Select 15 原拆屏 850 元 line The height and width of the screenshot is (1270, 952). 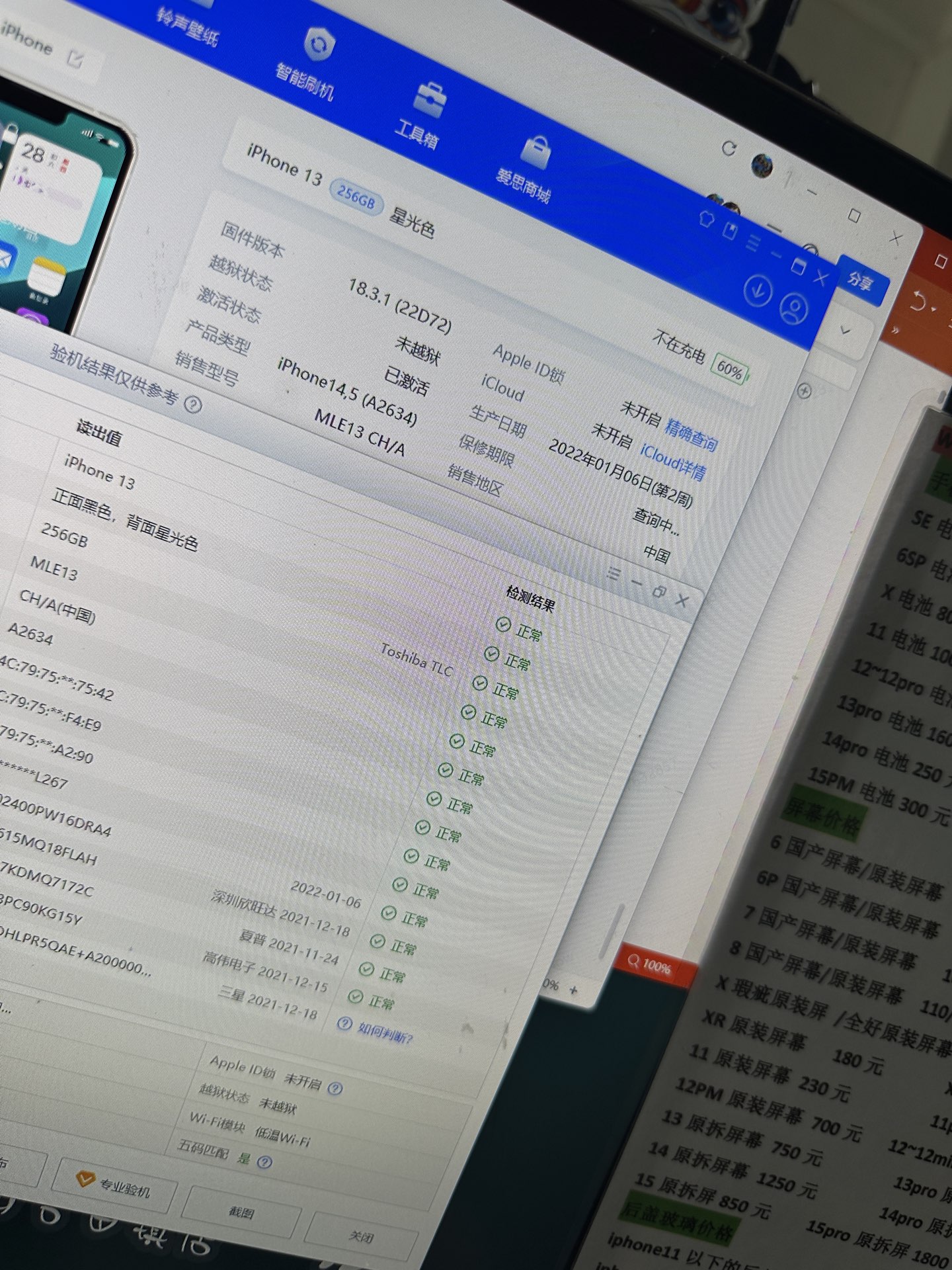click(x=703, y=1196)
